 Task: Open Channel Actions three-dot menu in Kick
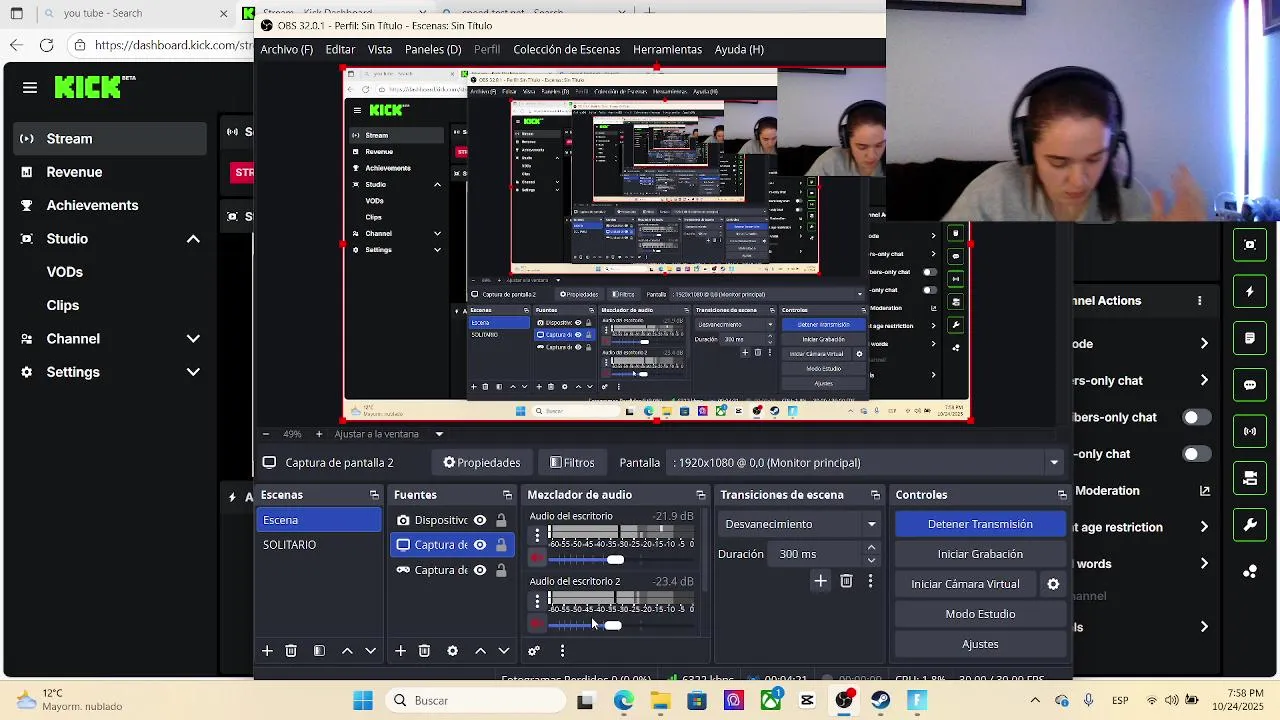[1200, 300]
